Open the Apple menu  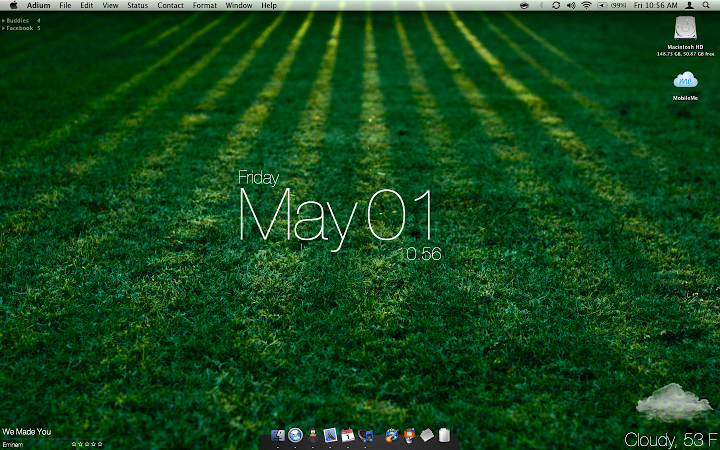click(x=13, y=6)
